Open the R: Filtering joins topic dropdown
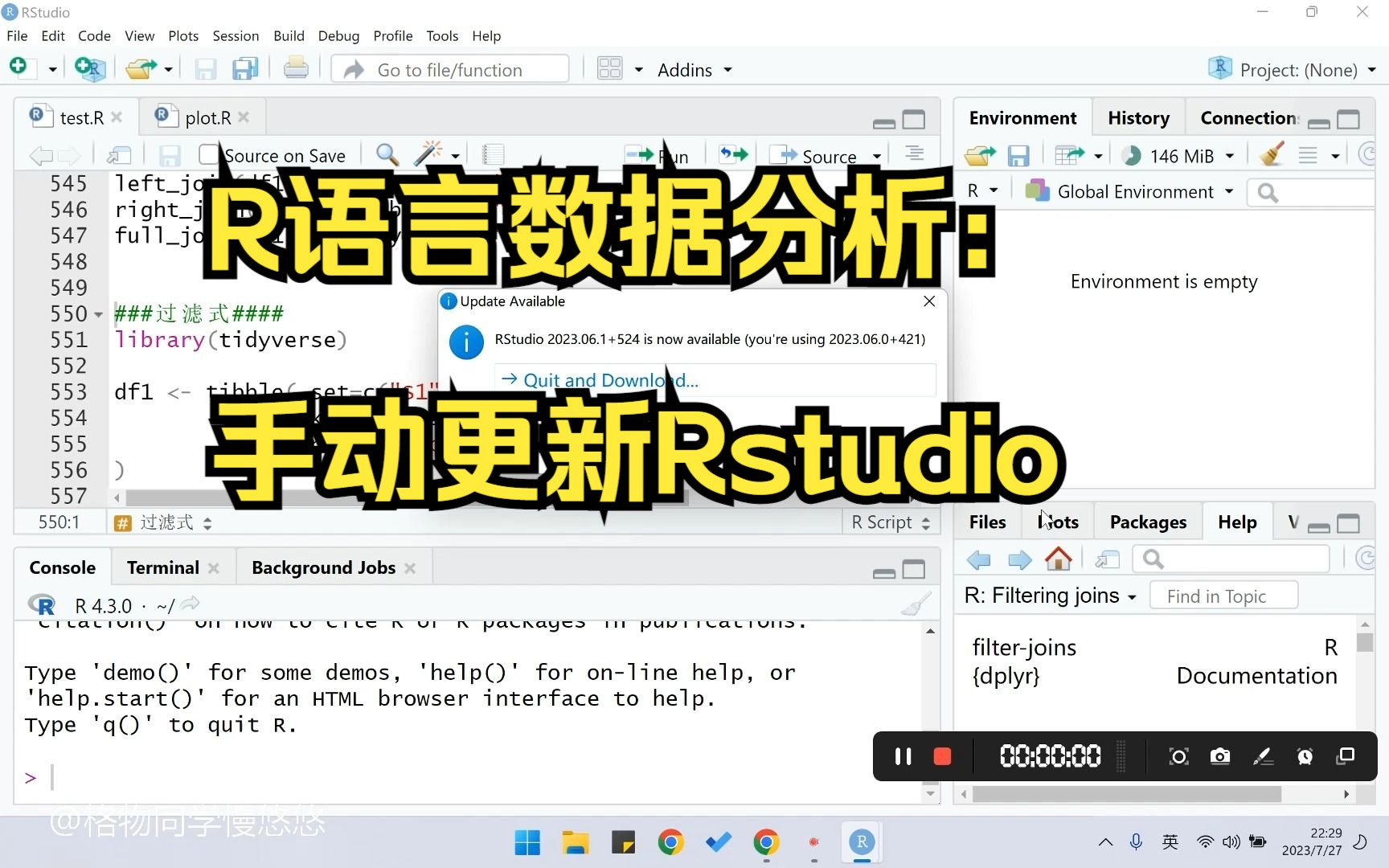Screen dimensions: 1389x868 (1050, 596)
